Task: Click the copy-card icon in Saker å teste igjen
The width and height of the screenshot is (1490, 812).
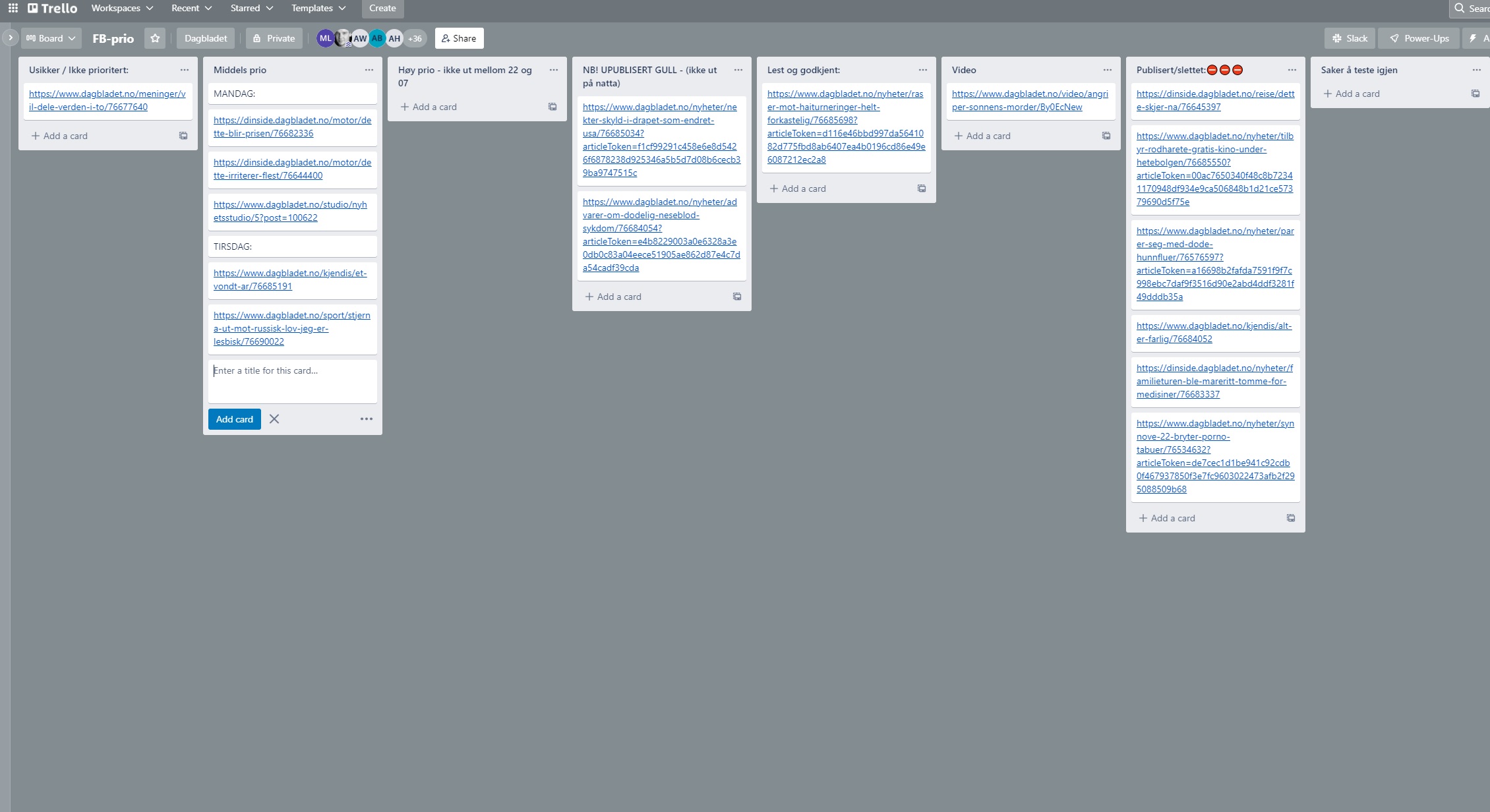Action: [1476, 94]
